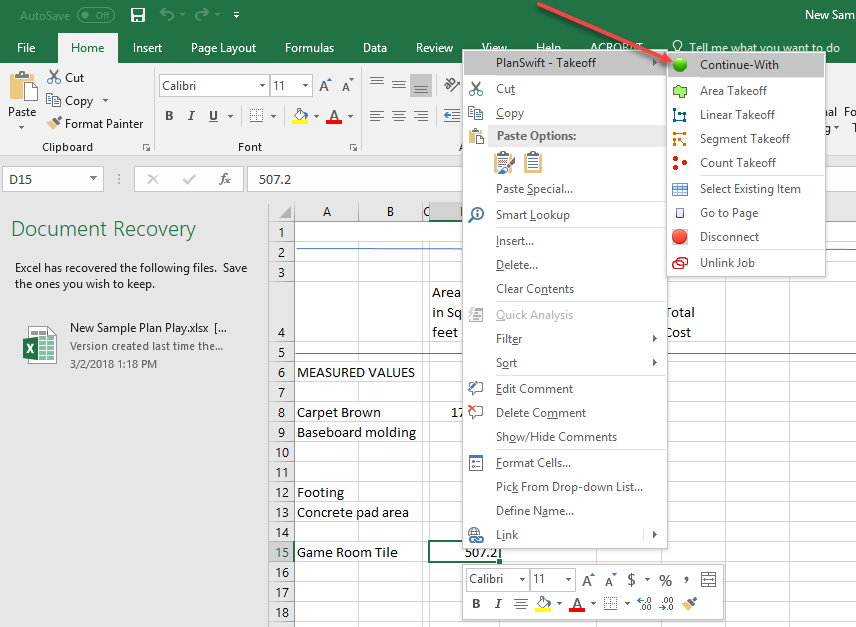Open Format Cells from context menu
This screenshot has width=856, height=627.
click(564, 463)
